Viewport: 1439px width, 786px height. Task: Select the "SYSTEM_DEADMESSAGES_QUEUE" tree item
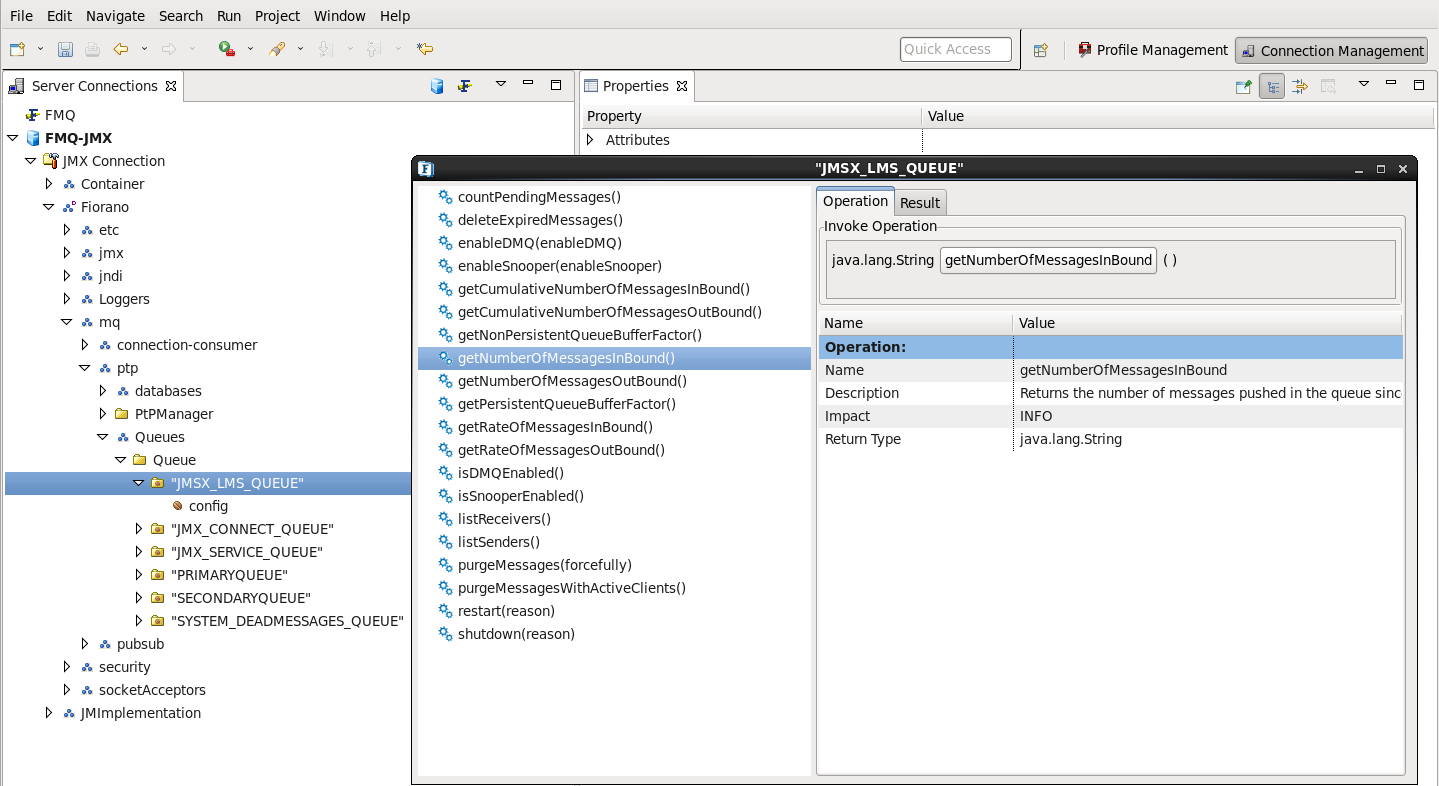click(287, 621)
